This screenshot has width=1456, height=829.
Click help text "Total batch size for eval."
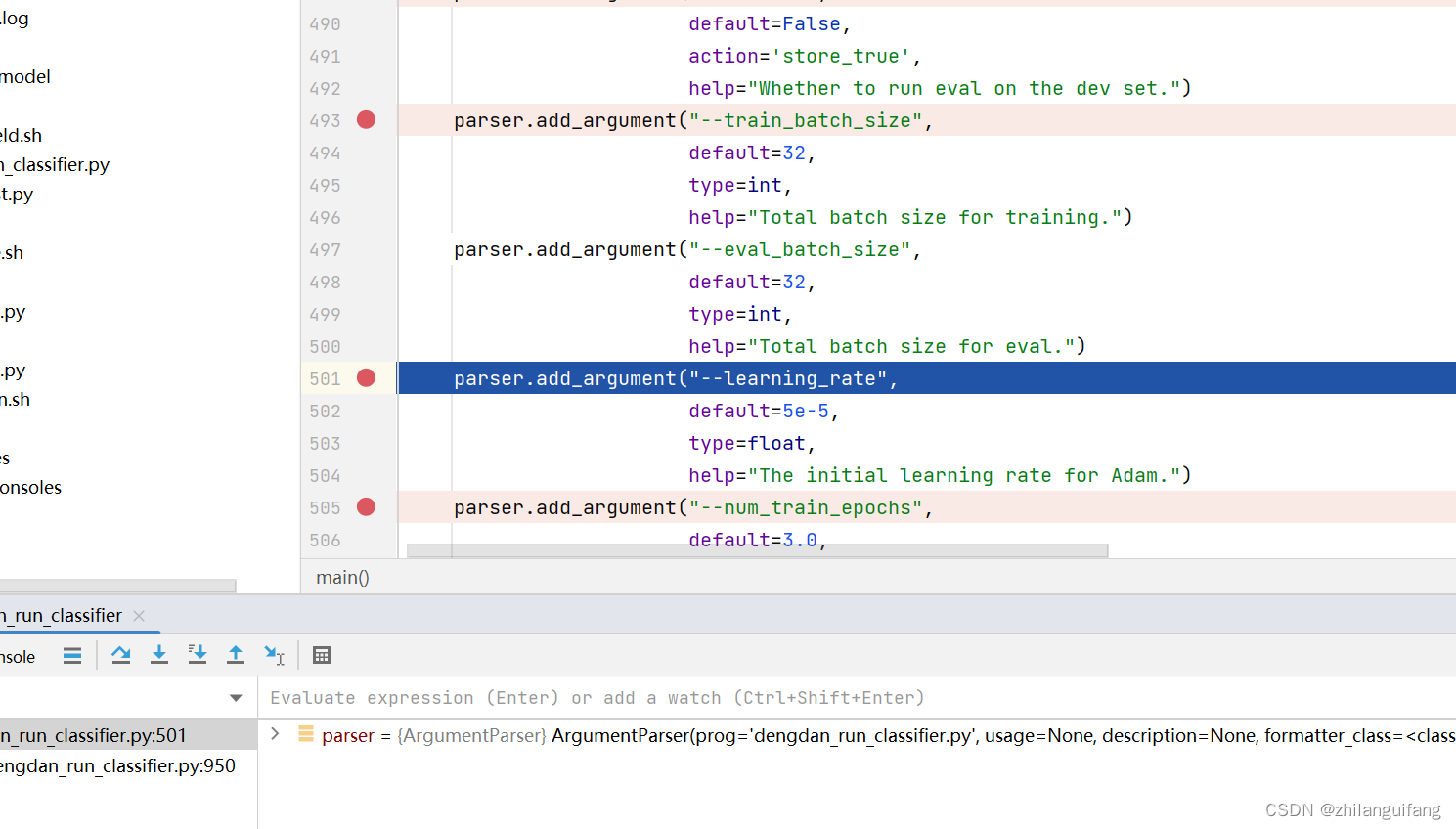tap(909, 346)
